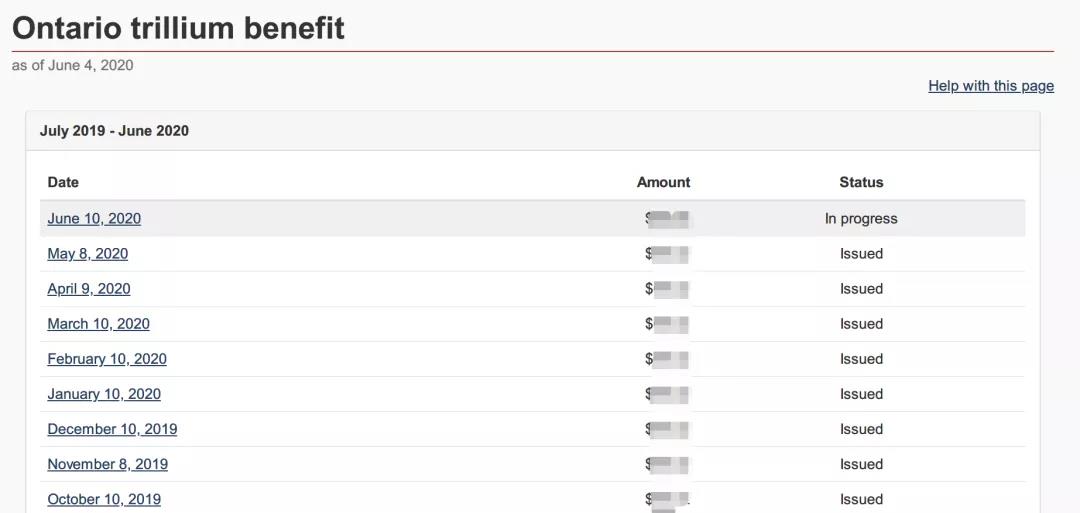Open the June 10, 2020 payment link
Screen dimensions: 1080x513
tap(94, 219)
